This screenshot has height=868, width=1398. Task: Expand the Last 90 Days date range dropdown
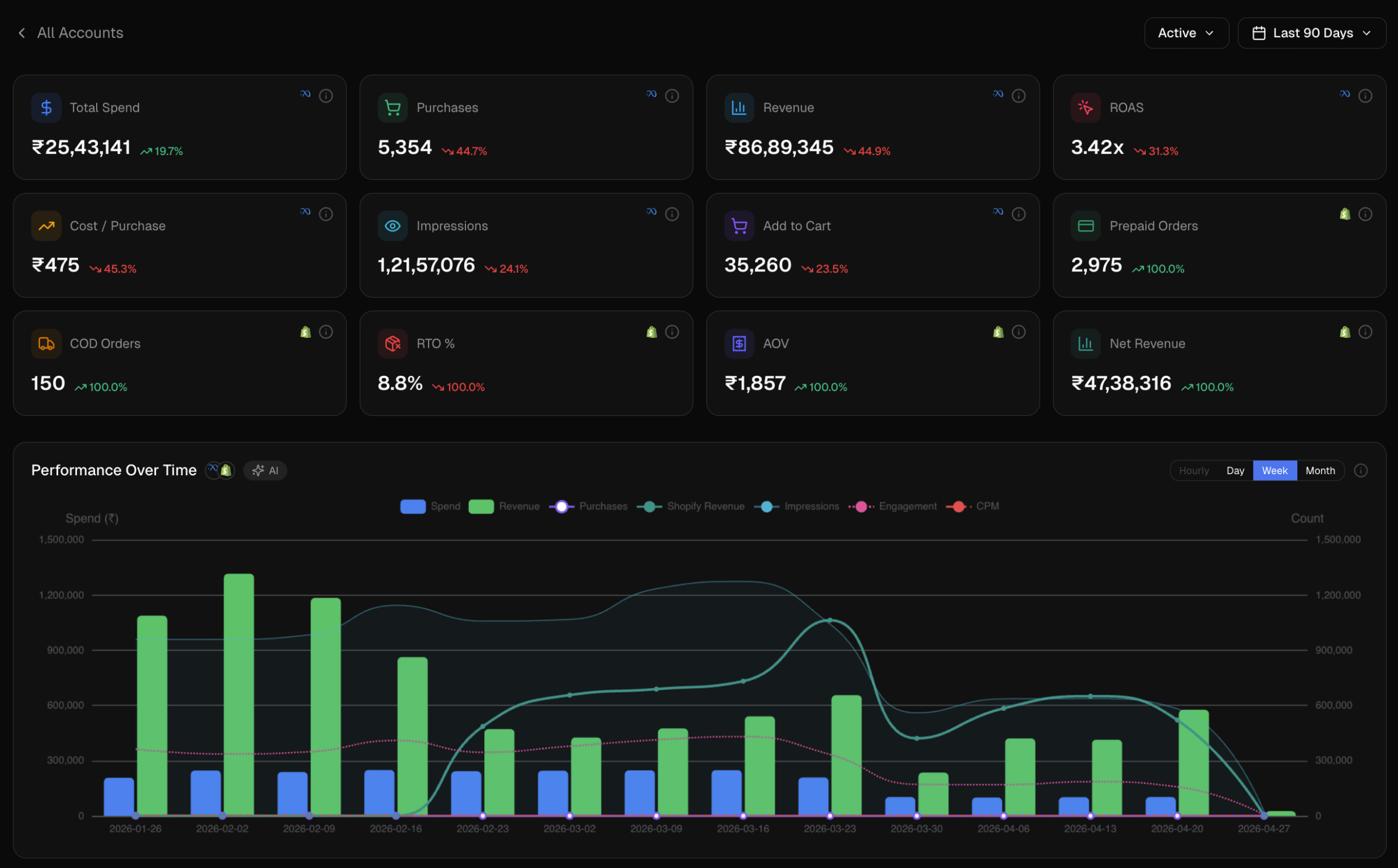pos(1312,33)
